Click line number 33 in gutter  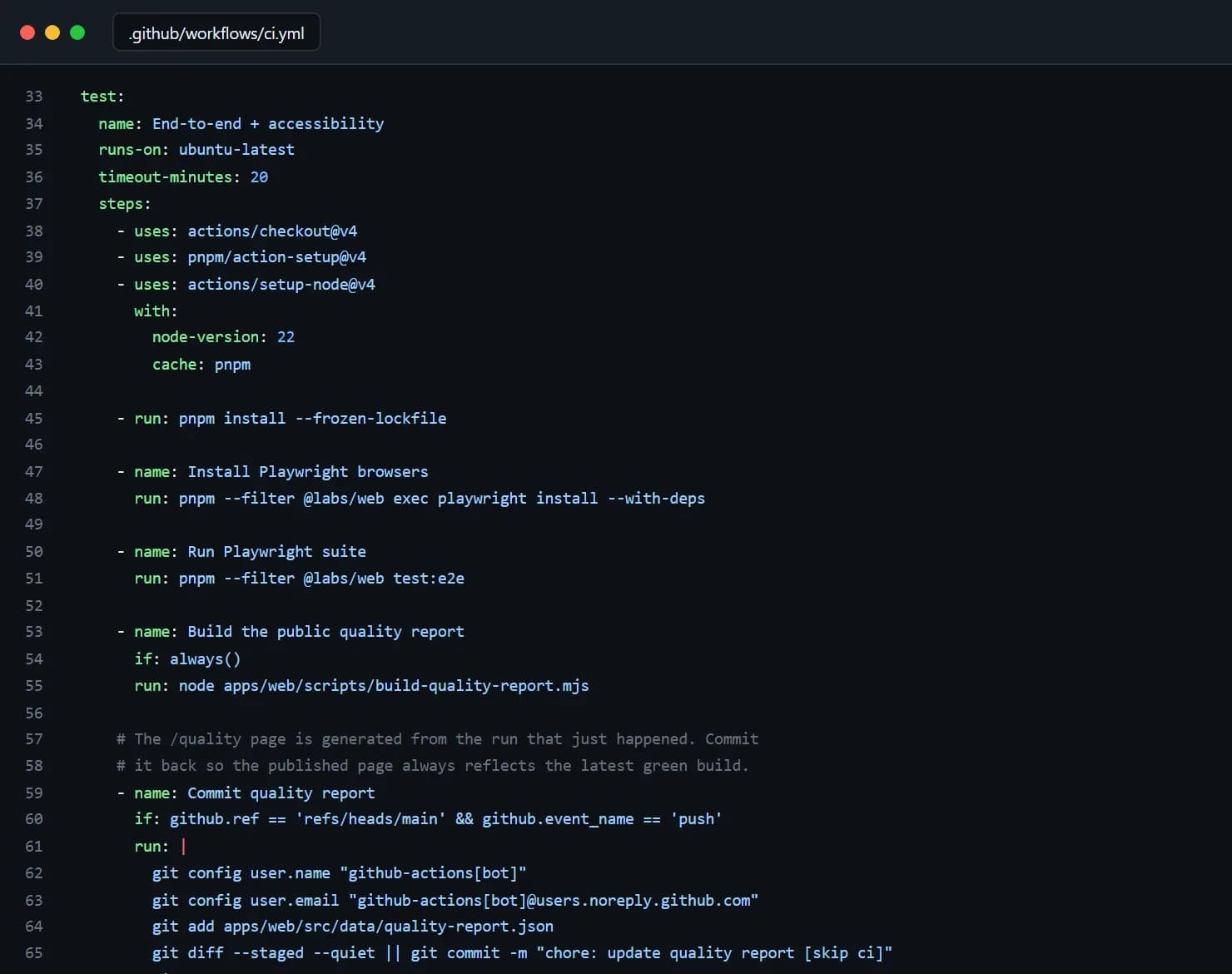coord(34,97)
